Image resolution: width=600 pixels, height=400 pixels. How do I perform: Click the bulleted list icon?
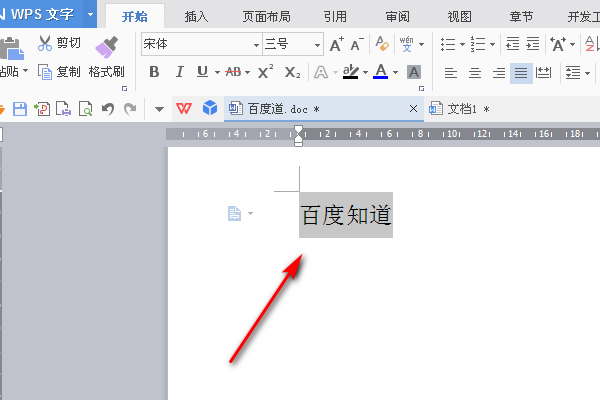click(x=448, y=44)
